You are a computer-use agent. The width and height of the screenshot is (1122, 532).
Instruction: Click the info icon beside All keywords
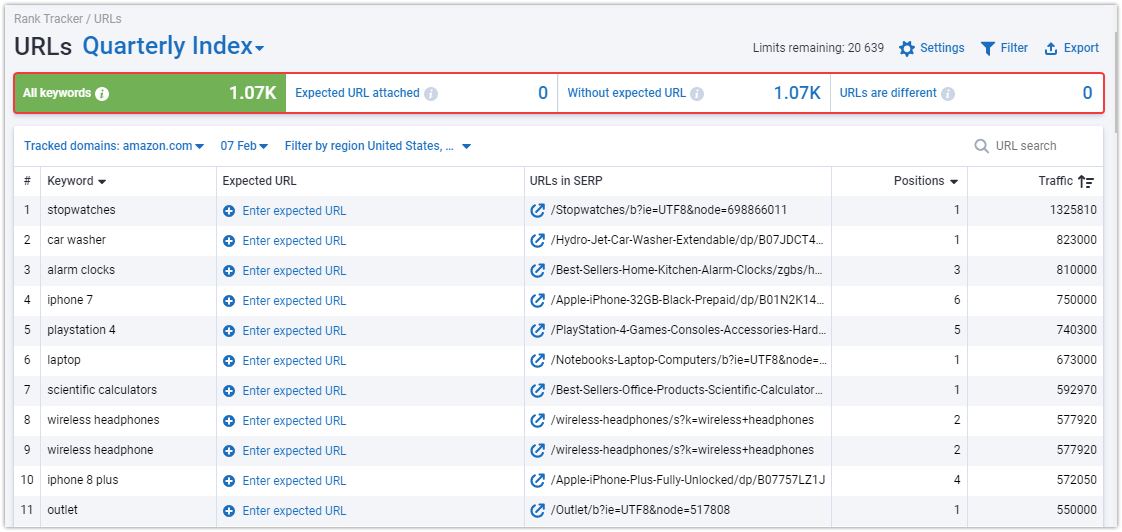click(102, 93)
